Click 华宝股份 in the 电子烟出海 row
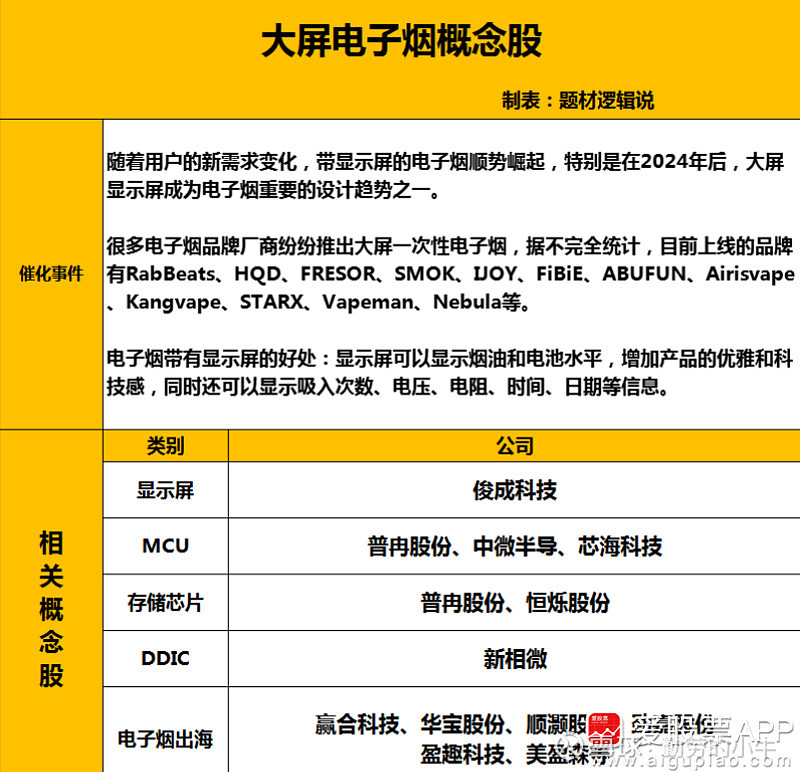Image resolution: width=800 pixels, height=772 pixels. [463, 724]
